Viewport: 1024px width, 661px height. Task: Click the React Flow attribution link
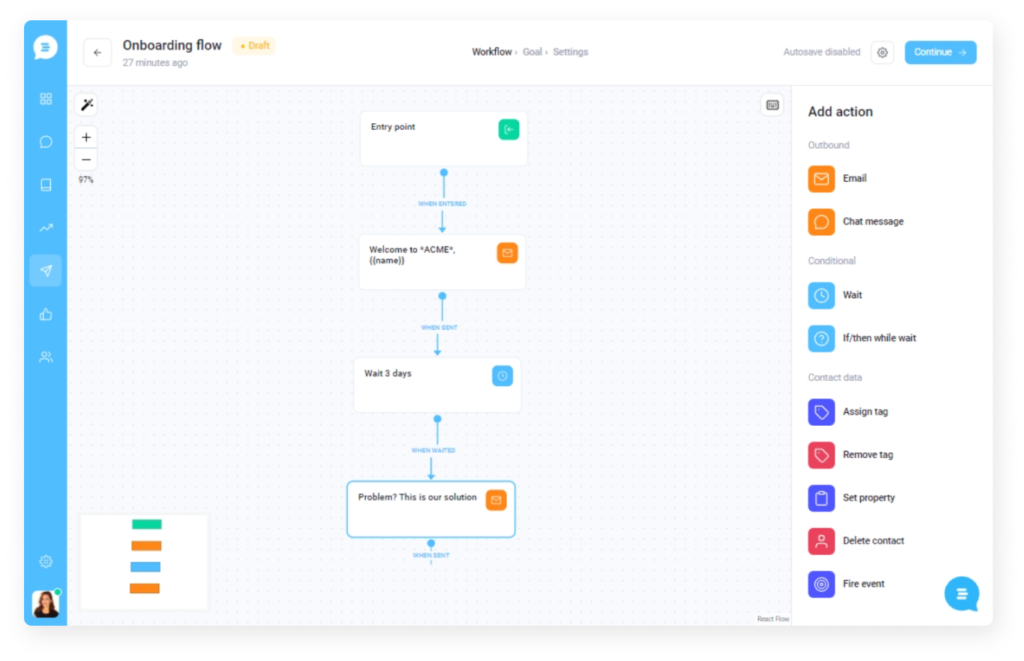[x=773, y=619]
